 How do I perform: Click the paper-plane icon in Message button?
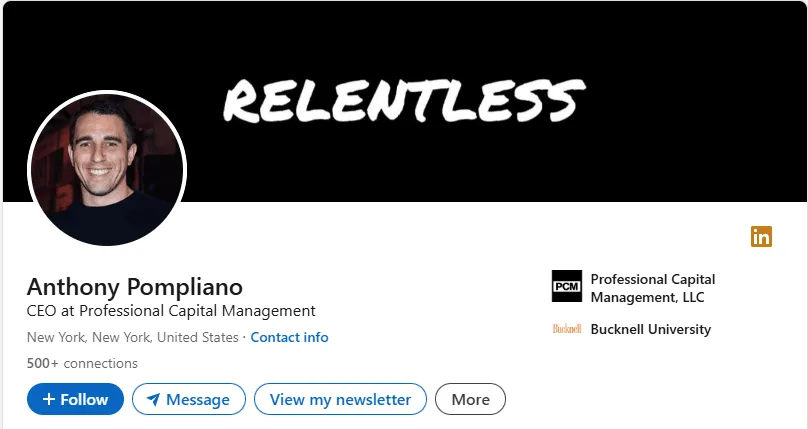coord(153,400)
